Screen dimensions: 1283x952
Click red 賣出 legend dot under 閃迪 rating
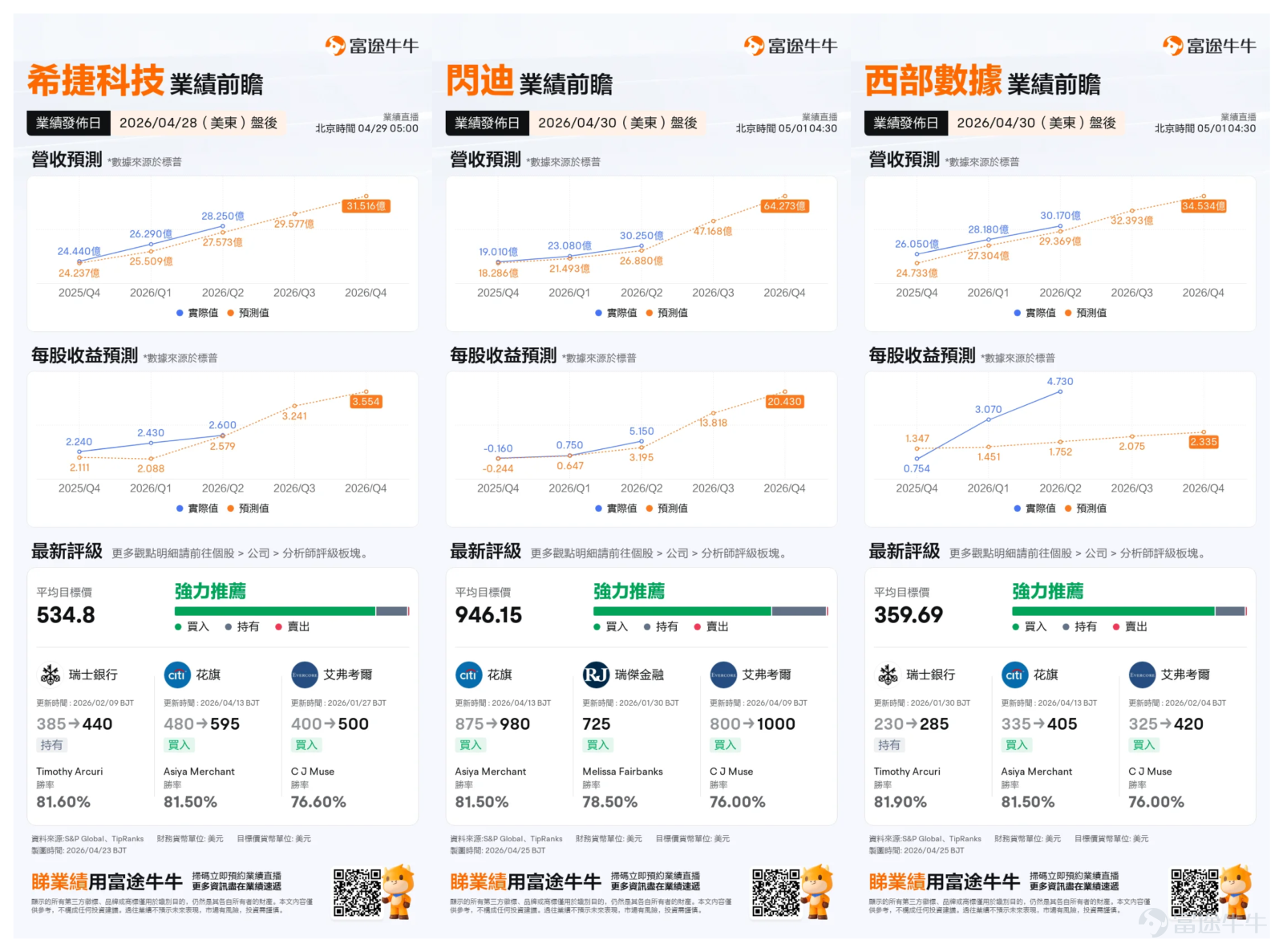point(698,627)
